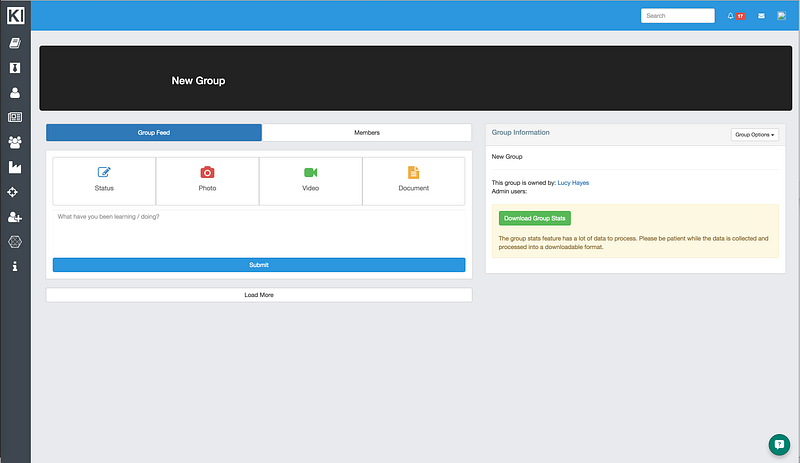Click the New Group banner title
The height and width of the screenshot is (463, 800).
click(x=198, y=81)
